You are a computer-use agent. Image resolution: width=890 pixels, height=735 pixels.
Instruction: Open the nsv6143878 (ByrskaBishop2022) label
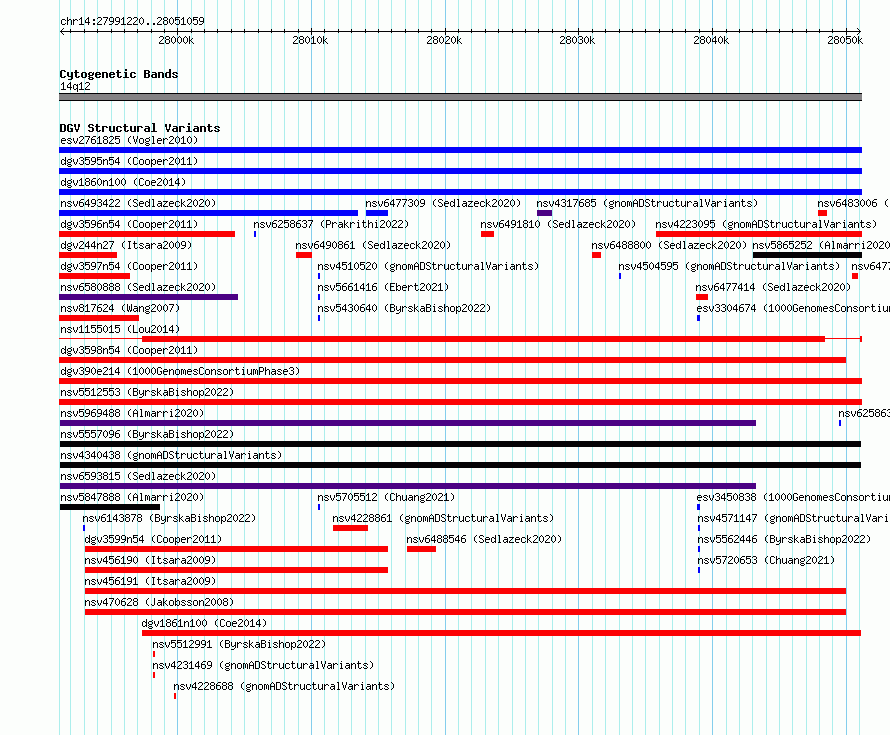pyautogui.click(x=169, y=518)
